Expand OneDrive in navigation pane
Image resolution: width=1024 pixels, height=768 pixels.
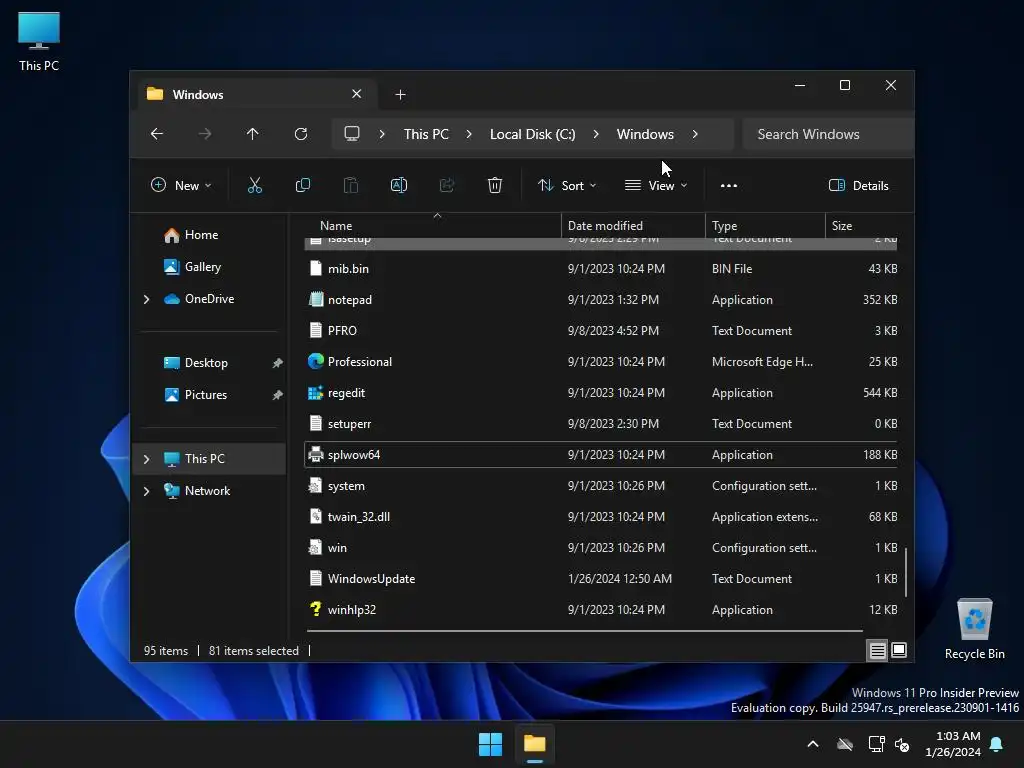[146, 299]
